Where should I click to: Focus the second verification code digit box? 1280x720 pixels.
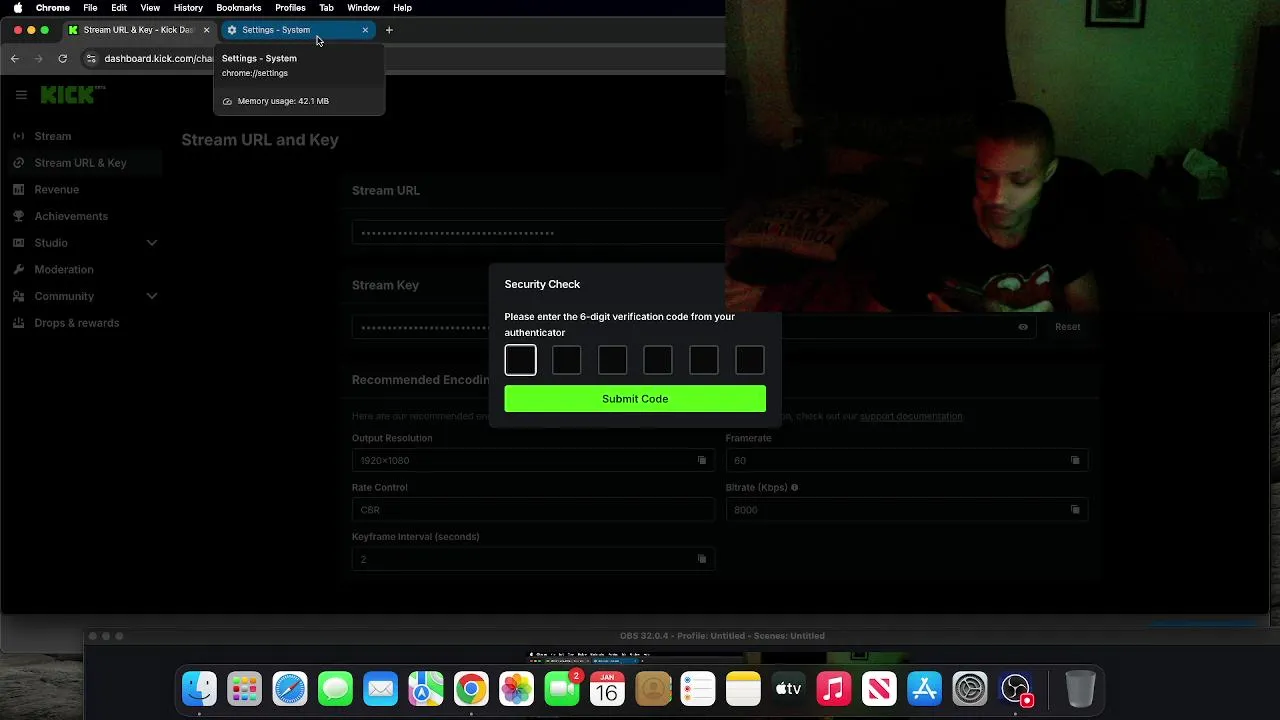pyautogui.click(x=566, y=360)
